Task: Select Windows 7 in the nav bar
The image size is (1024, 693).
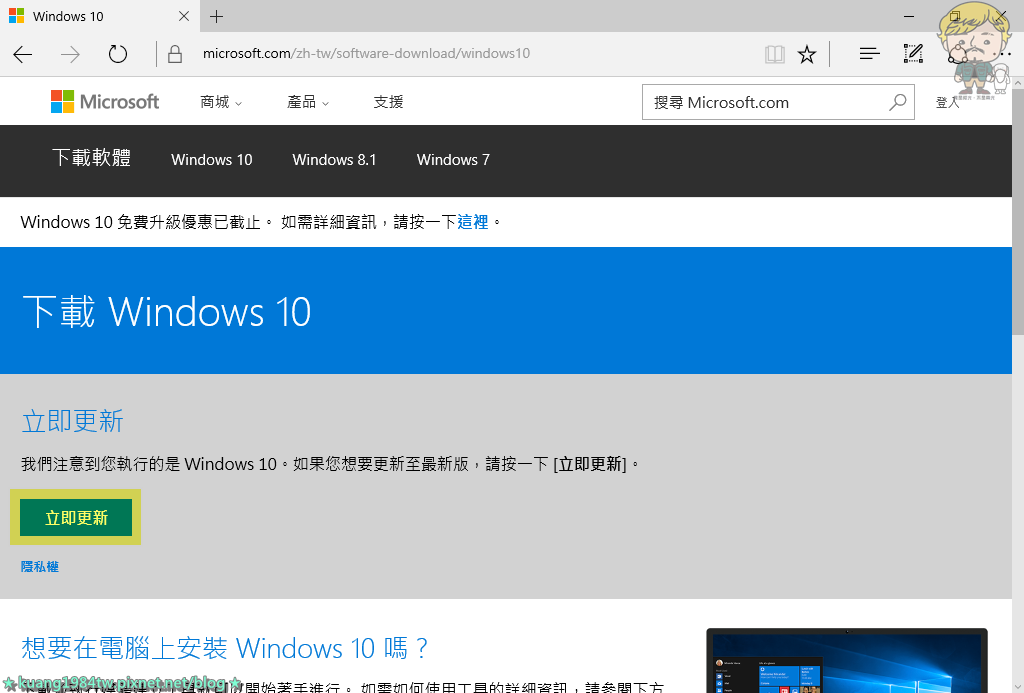Action: pyautogui.click(x=453, y=160)
